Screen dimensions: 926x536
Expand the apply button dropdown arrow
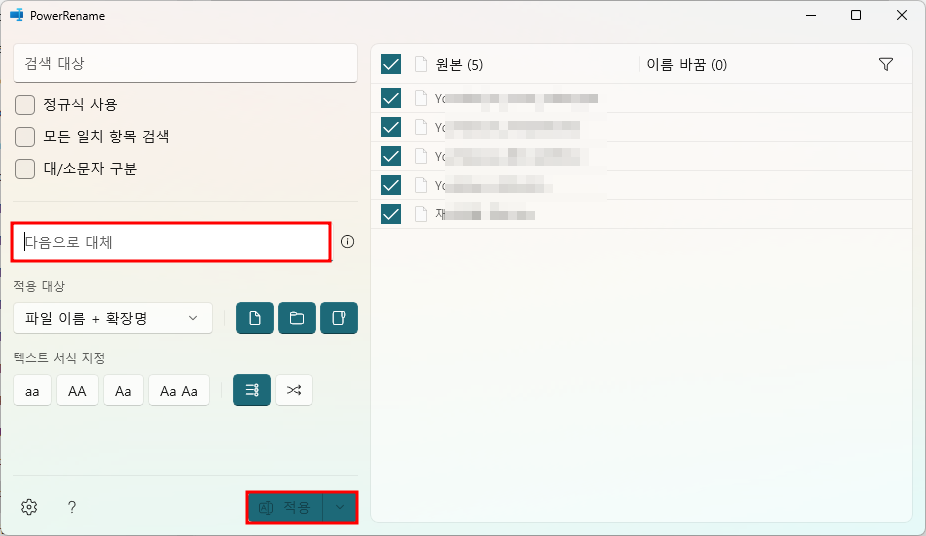[340, 508]
